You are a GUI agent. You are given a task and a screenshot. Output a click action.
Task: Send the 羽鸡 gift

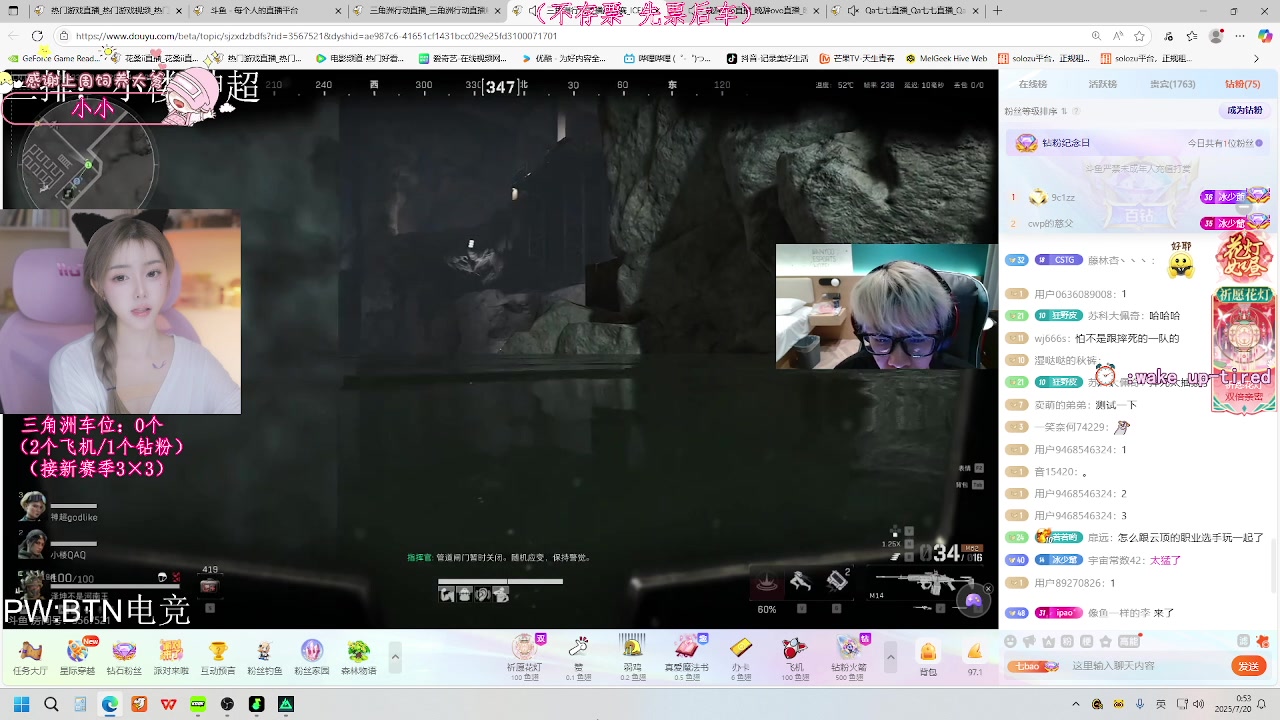(632, 657)
